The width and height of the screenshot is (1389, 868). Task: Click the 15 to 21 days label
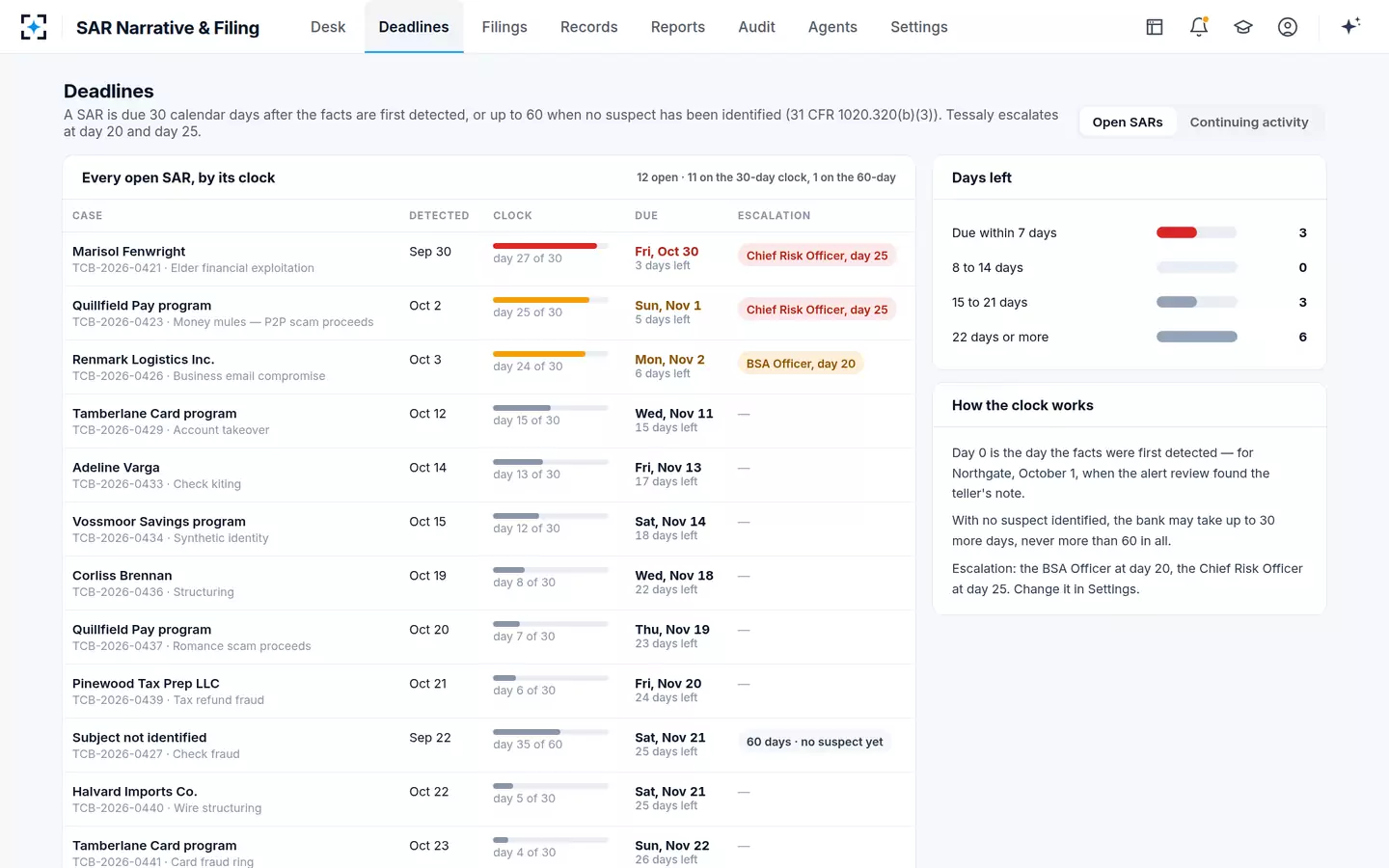(990, 302)
